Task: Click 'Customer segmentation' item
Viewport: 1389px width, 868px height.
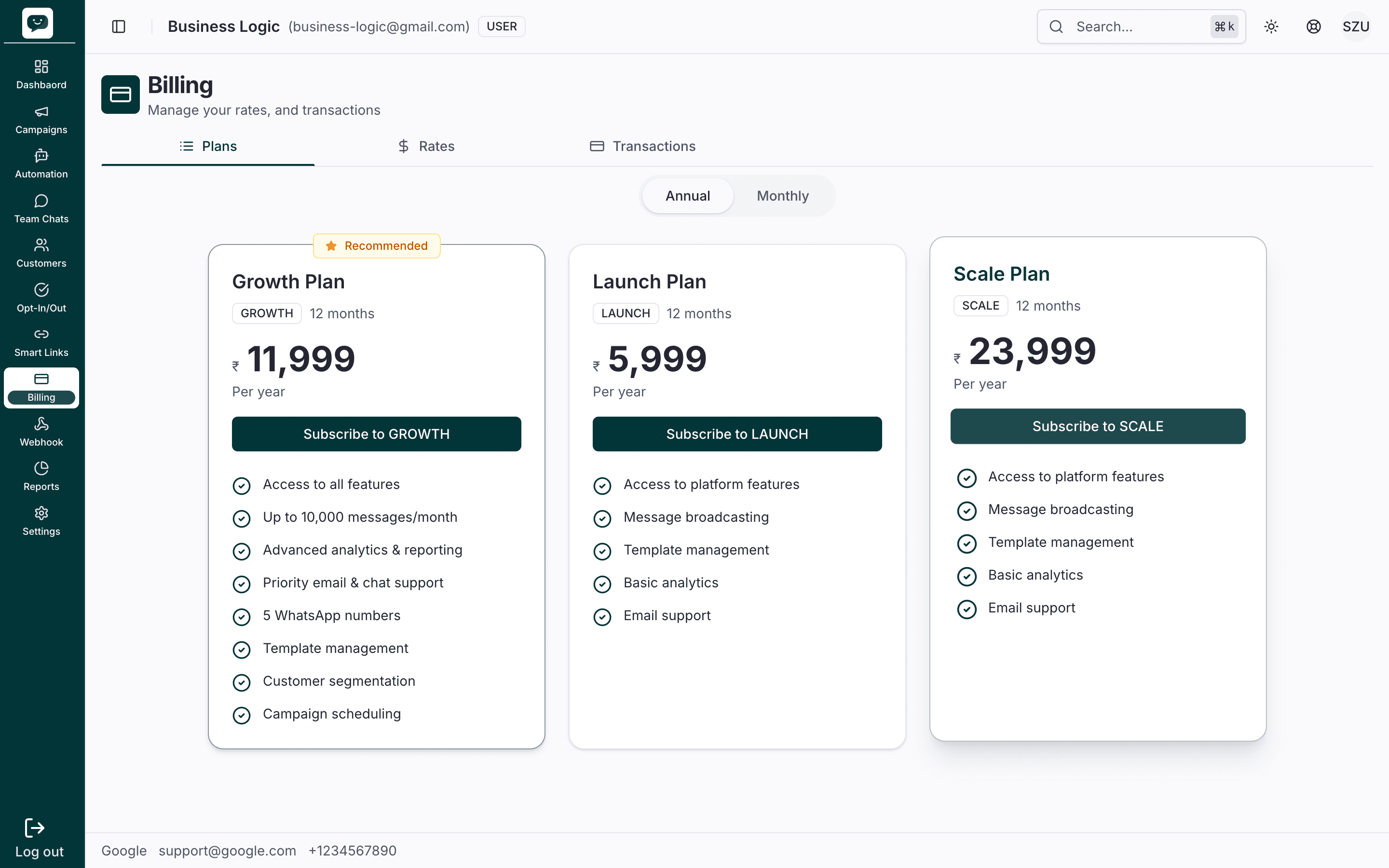Action: coord(339,681)
